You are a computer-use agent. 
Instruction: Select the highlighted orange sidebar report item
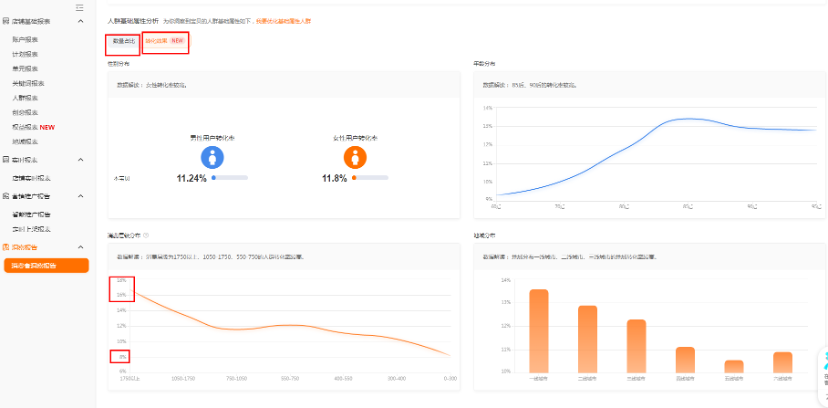click(46, 265)
